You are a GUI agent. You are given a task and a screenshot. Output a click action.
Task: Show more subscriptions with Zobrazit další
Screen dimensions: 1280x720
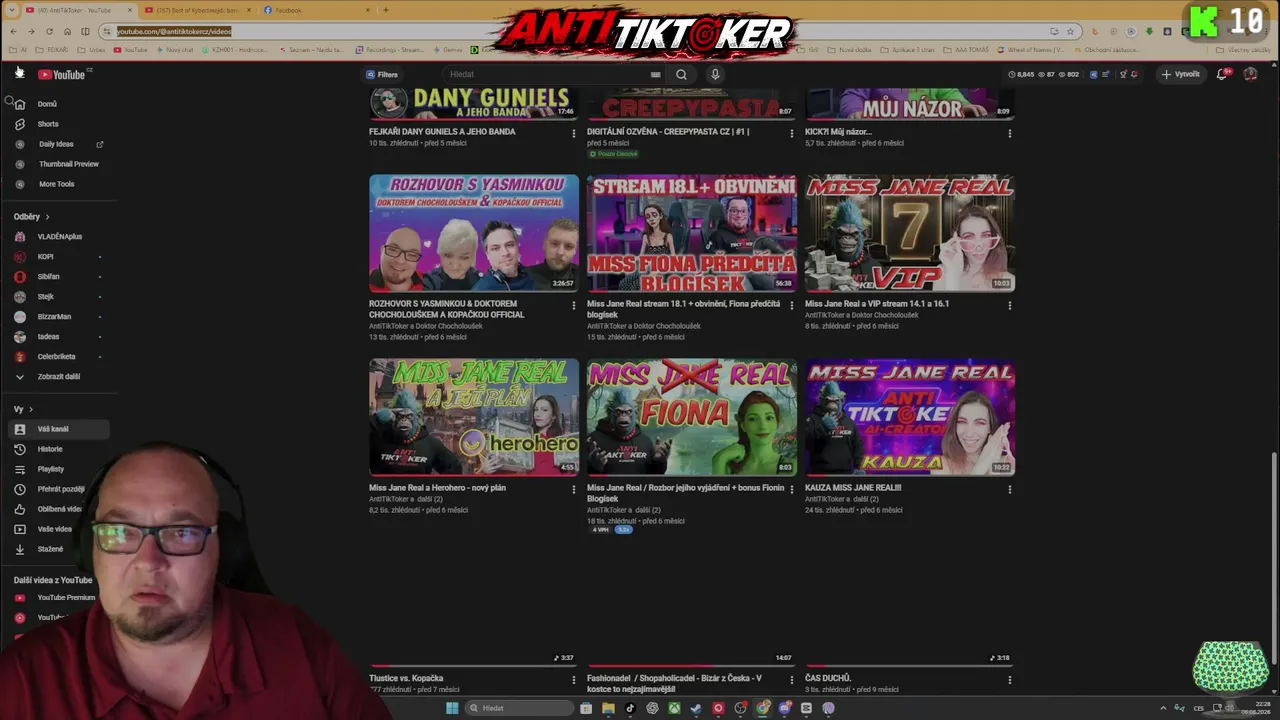(x=59, y=377)
